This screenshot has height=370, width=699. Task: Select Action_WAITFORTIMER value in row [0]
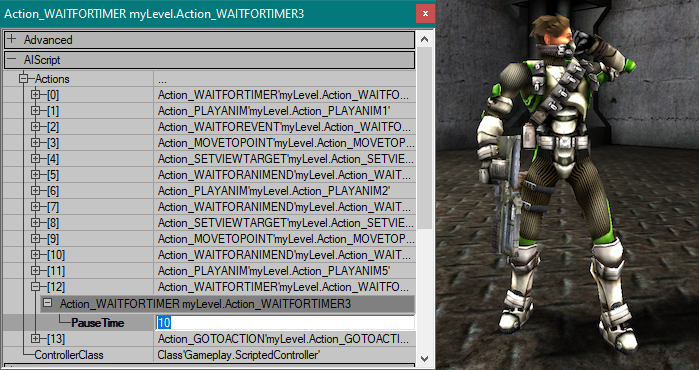(x=283, y=95)
